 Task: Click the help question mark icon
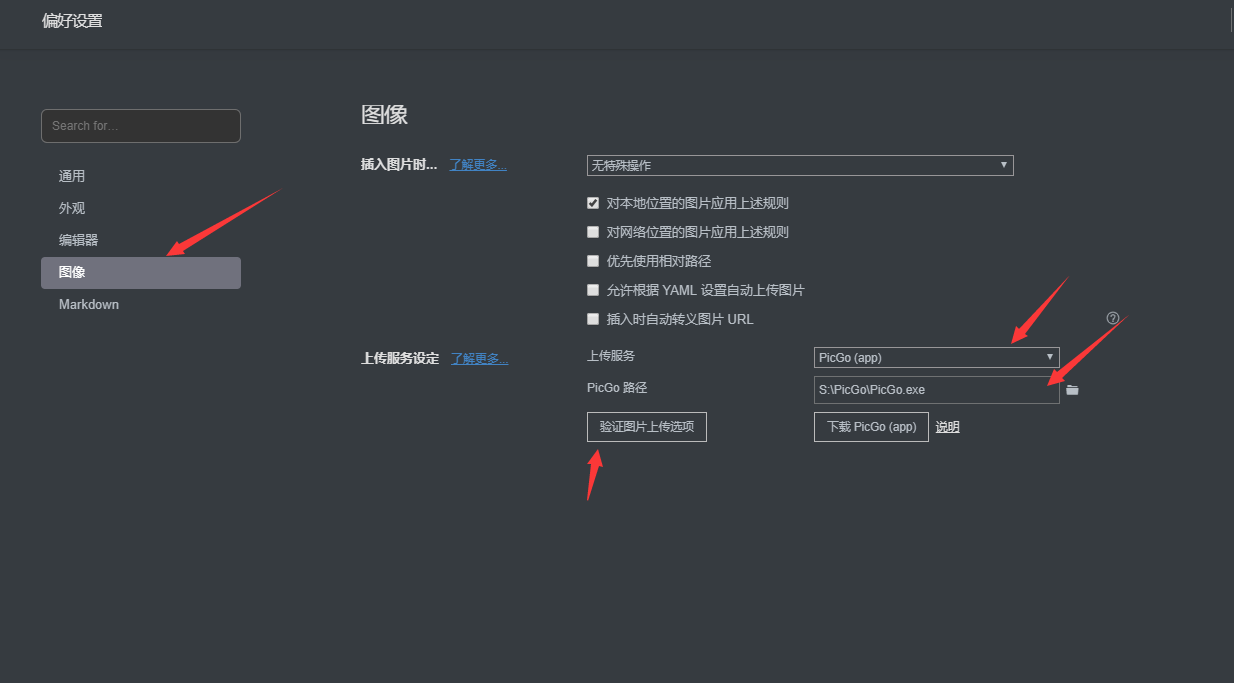point(1113,318)
